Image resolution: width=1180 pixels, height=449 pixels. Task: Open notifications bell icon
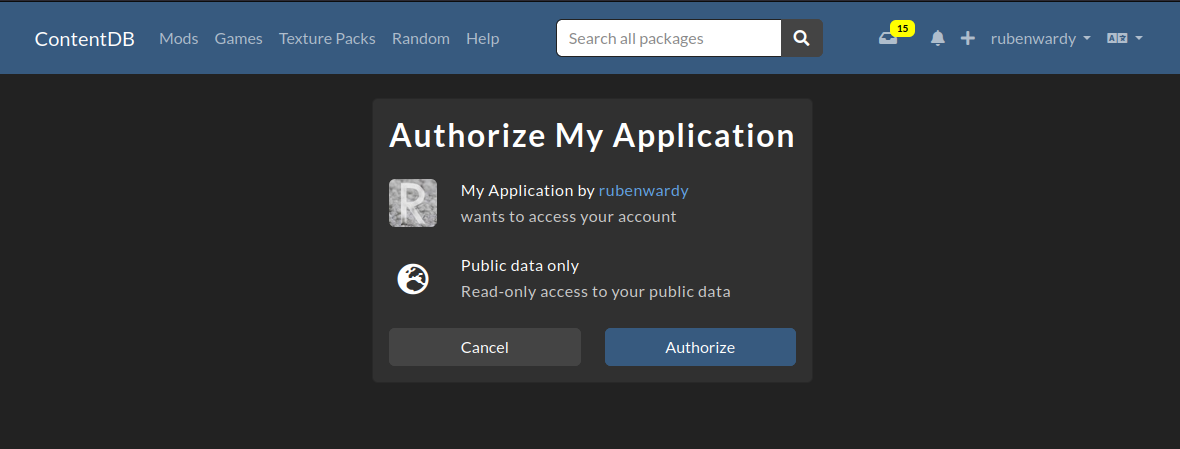tap(938, 38)
